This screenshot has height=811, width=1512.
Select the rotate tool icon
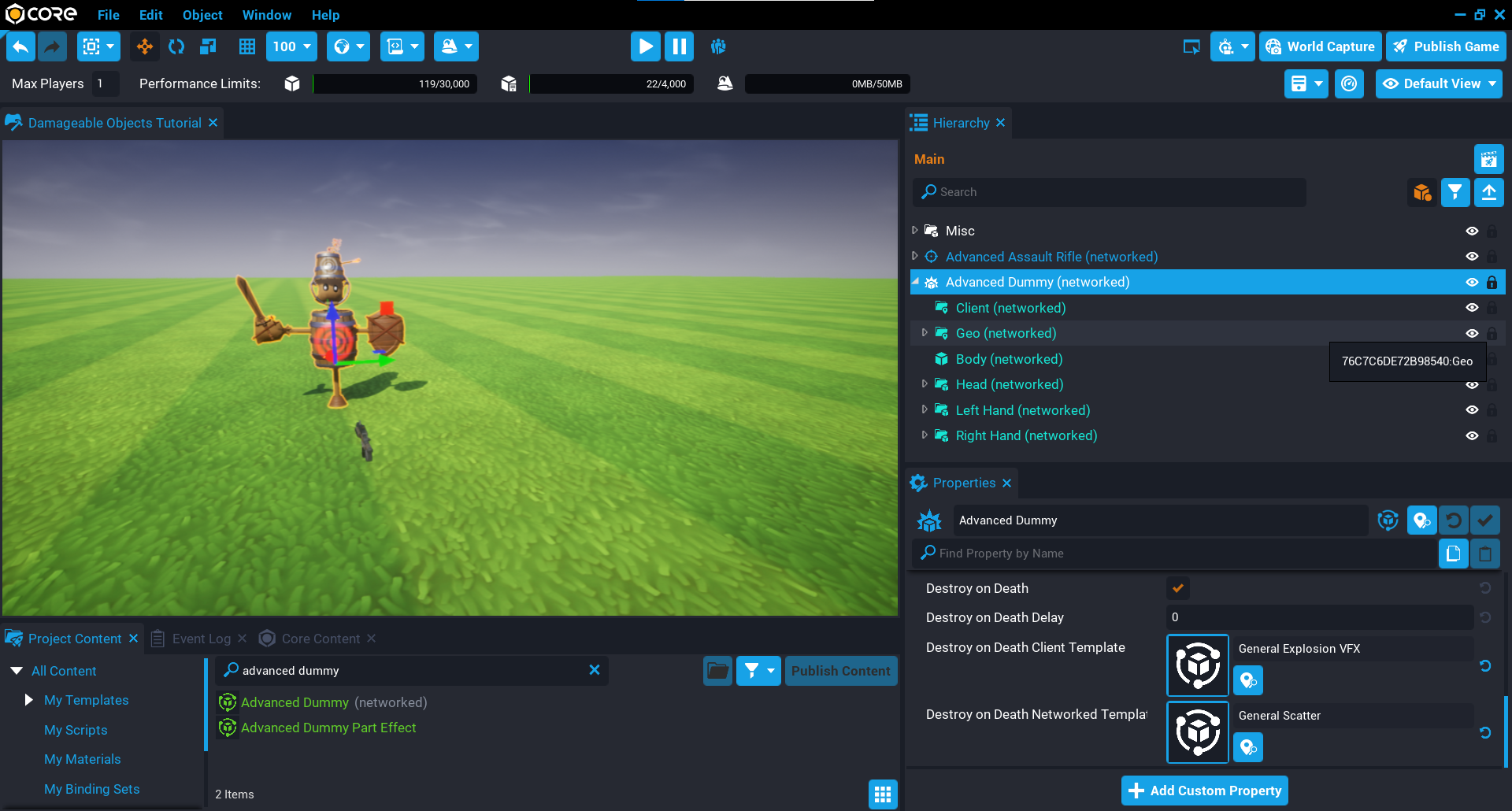click(176, 46)
